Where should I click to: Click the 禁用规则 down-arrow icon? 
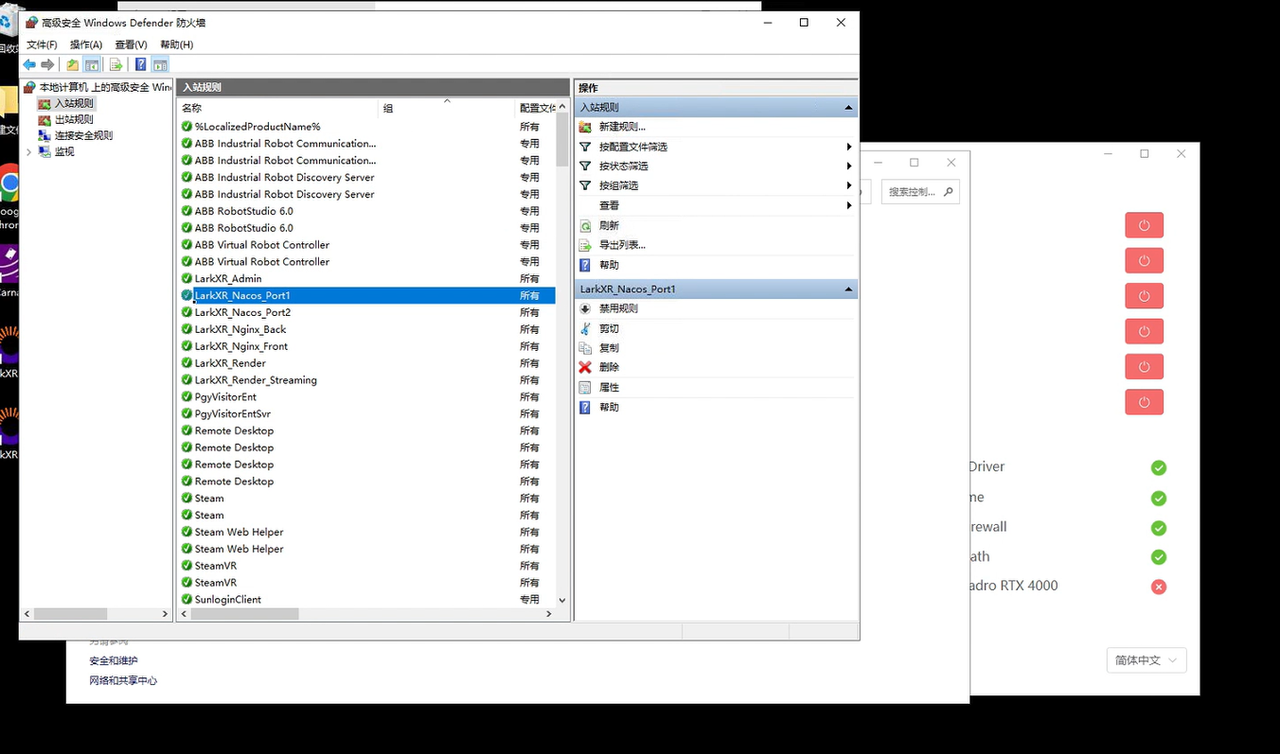click(586, 309)
